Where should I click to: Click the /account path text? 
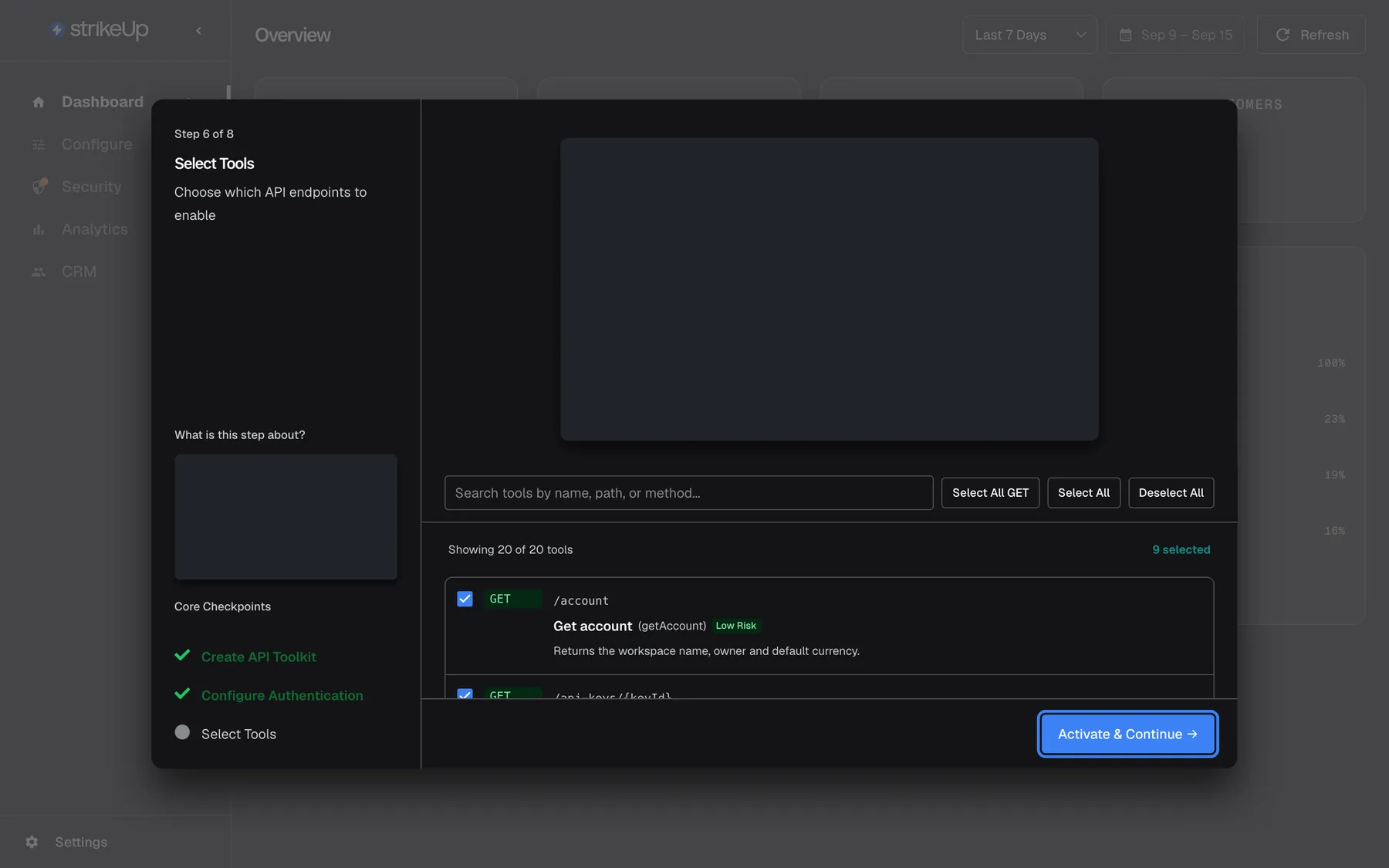click(x=581, y=600)
